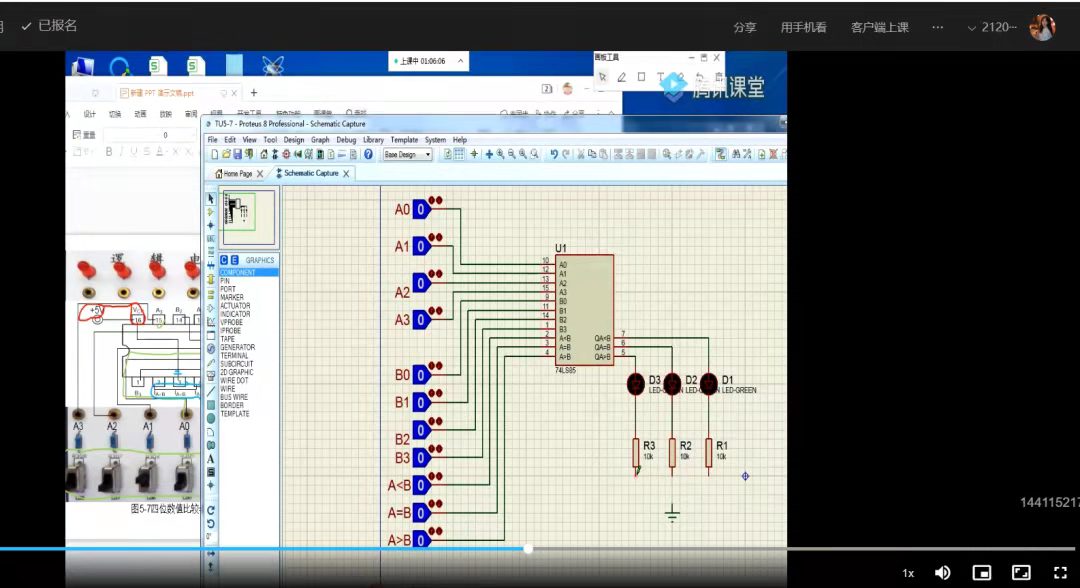Viewport: 1080px width, 588px height.
Task: Switch to the Home Page tab
Action: tap(238, 173)
